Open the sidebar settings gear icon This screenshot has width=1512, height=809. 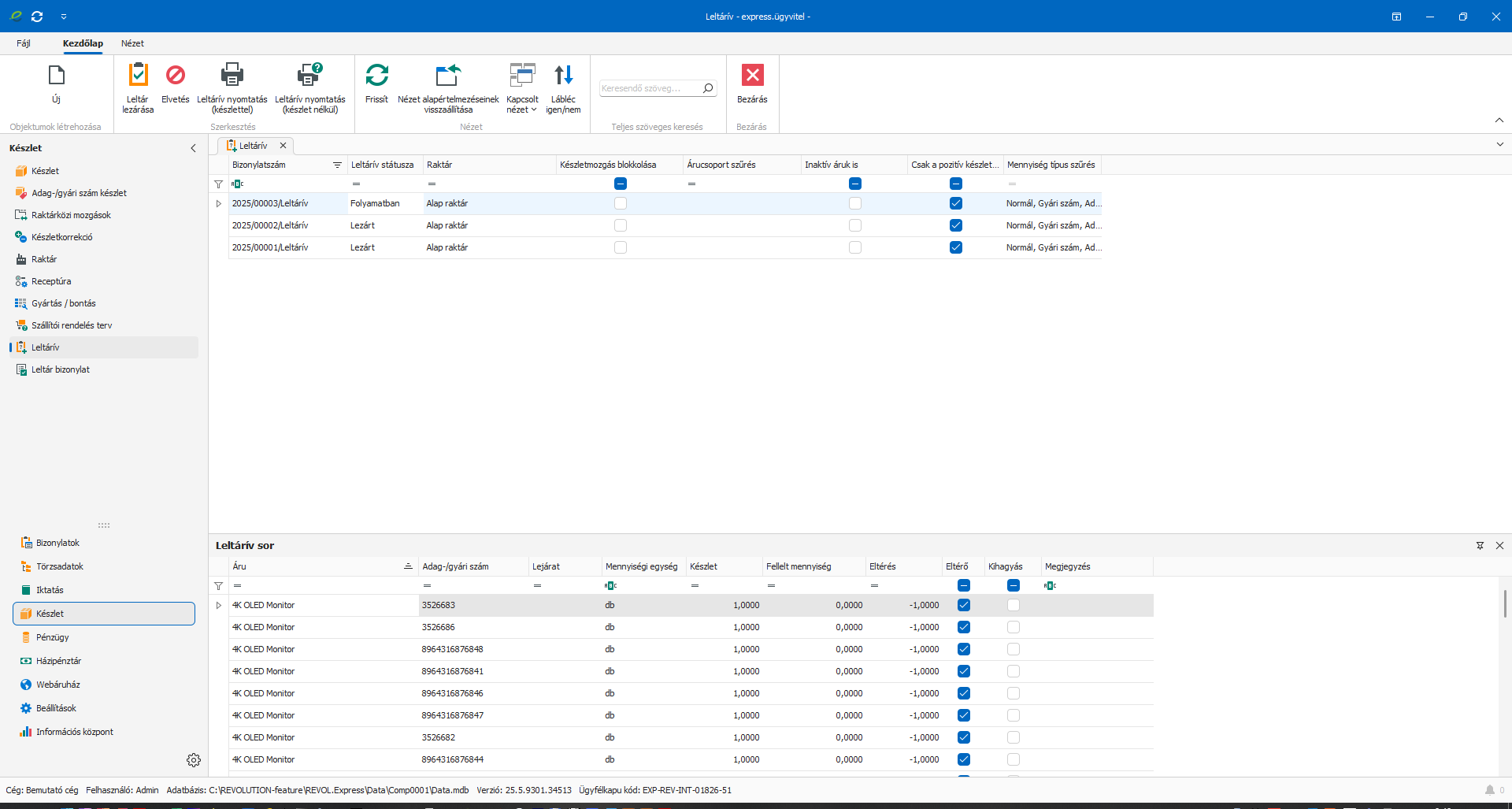coord(194,760)
